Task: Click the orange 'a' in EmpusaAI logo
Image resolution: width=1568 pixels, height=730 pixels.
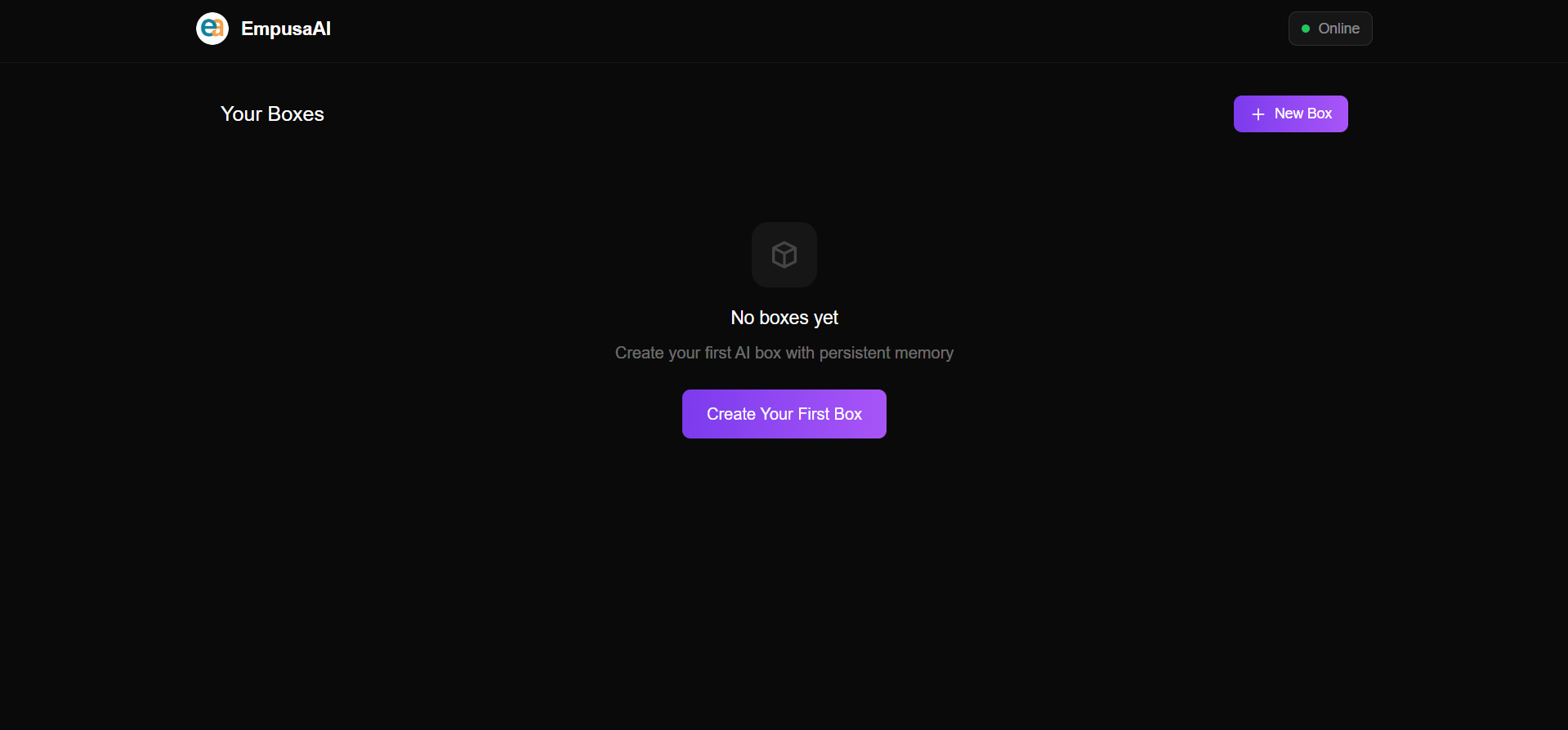Action: (217, 30)
